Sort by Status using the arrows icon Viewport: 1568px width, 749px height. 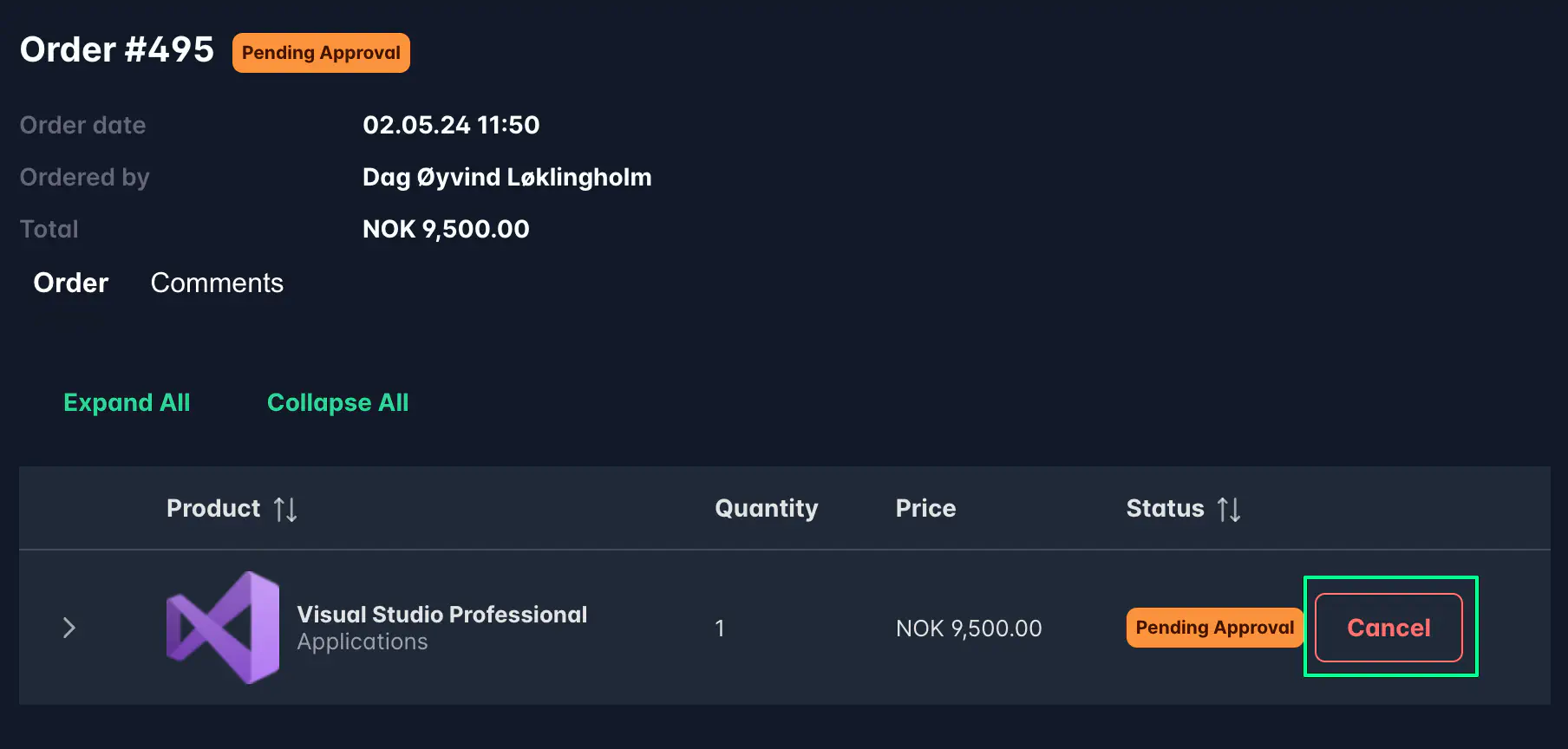1229,509
